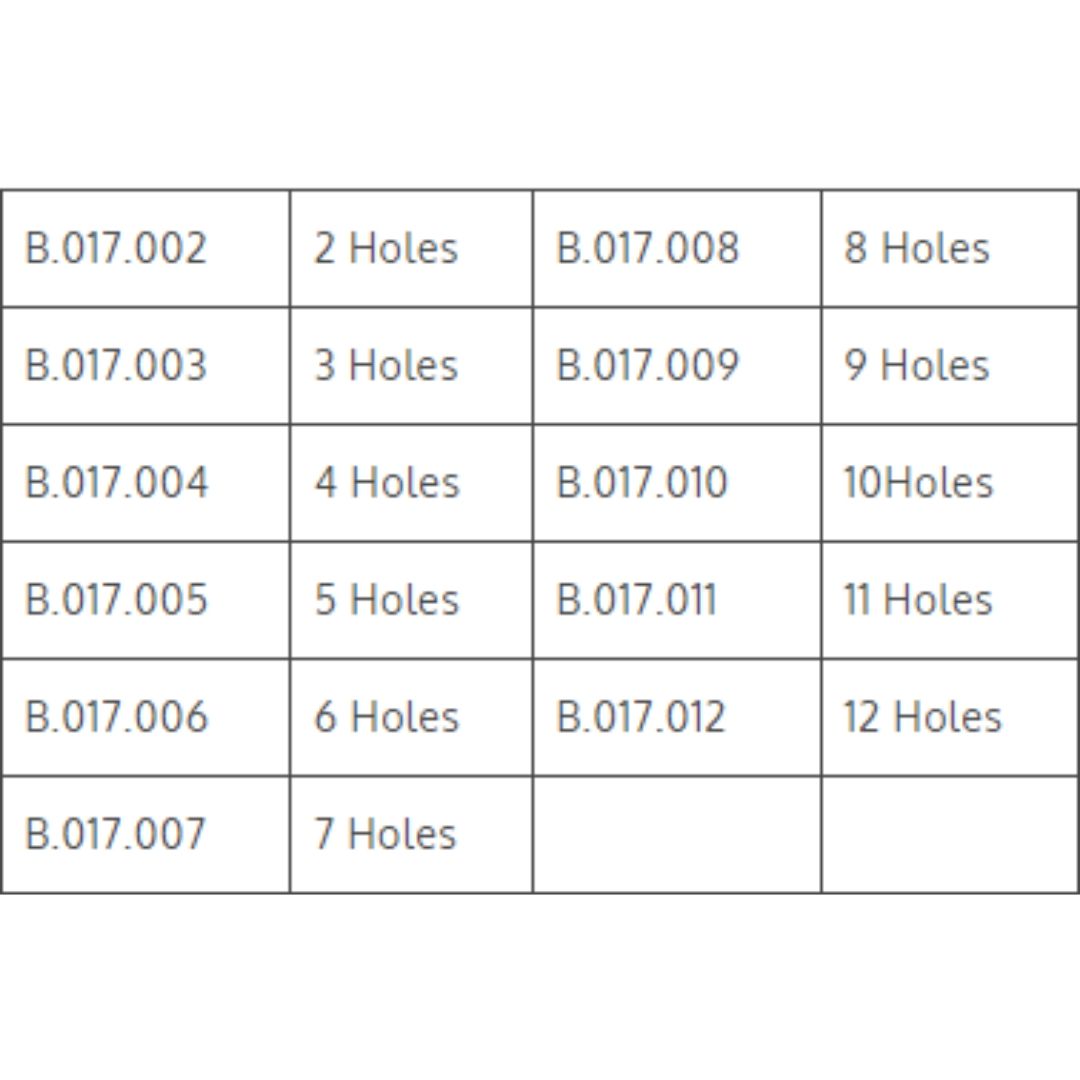Select the 11 Holes cell
This screenshot has width=1080, height=1080.
918,599
